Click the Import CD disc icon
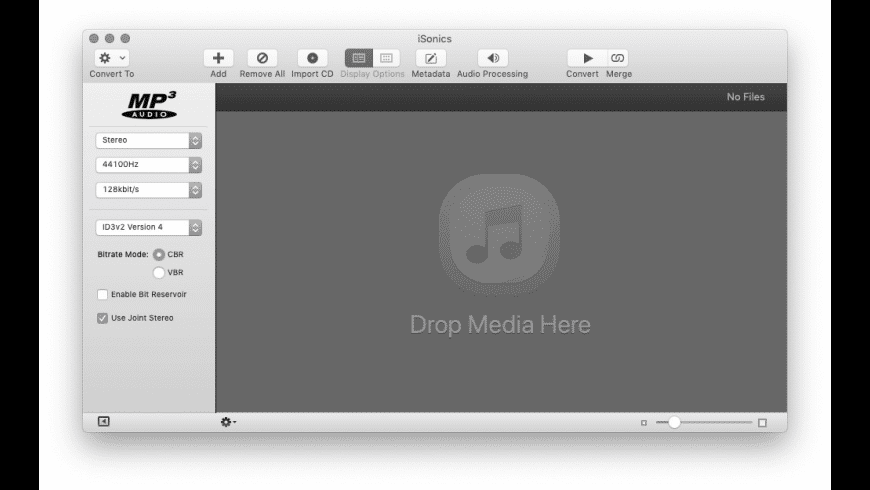Screen dimensions: 870x490 (x=312, y=58)
